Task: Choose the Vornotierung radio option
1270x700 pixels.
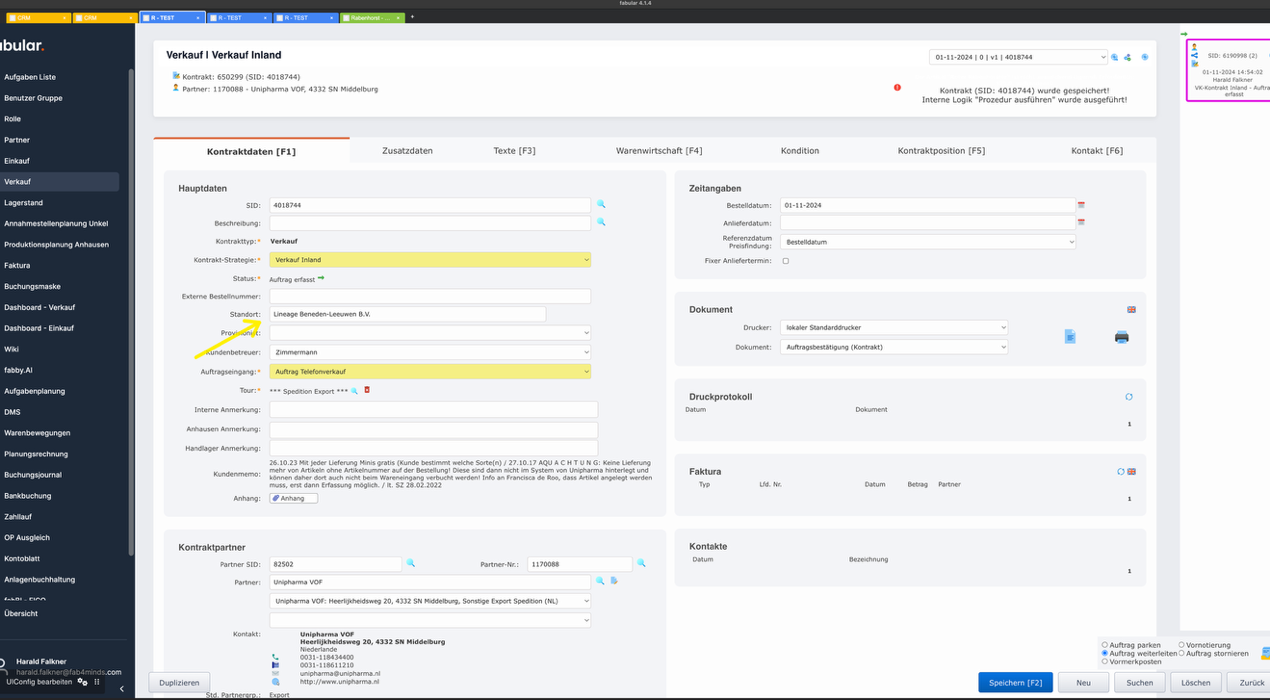Action: 1181,644
